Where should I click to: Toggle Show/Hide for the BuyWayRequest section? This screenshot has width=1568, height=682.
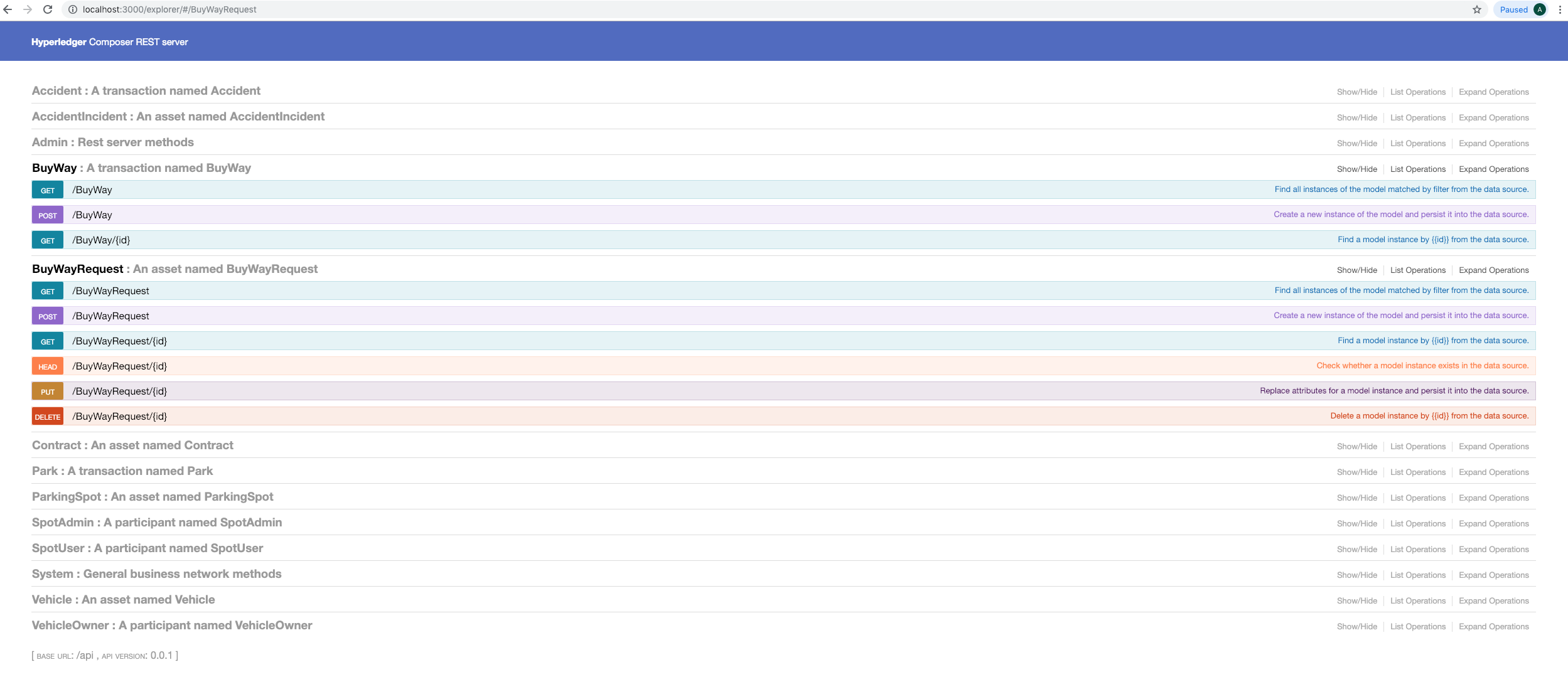coord(1356,270)
